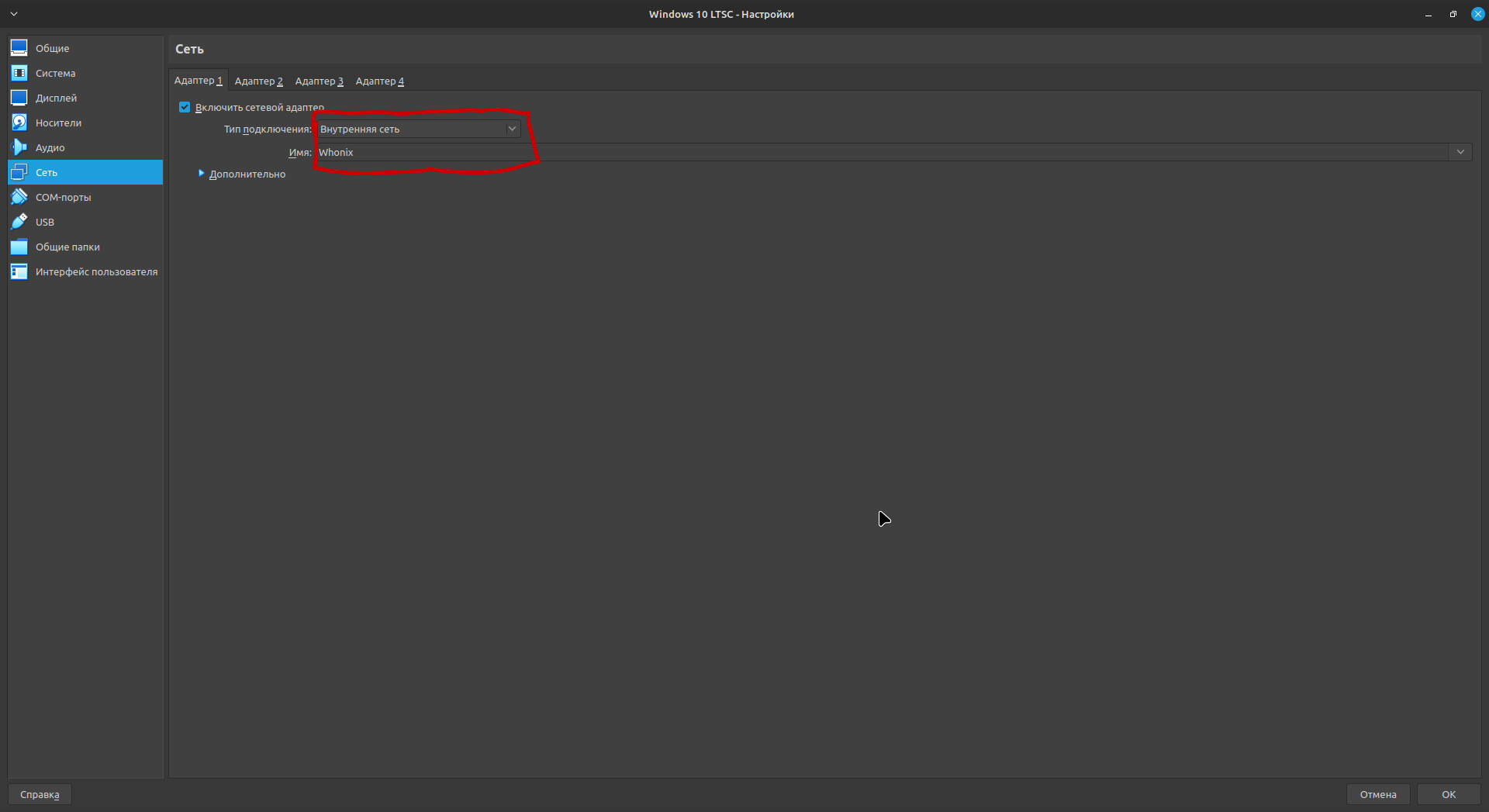Select the COM-порты icon

click(x=19, y=197)
